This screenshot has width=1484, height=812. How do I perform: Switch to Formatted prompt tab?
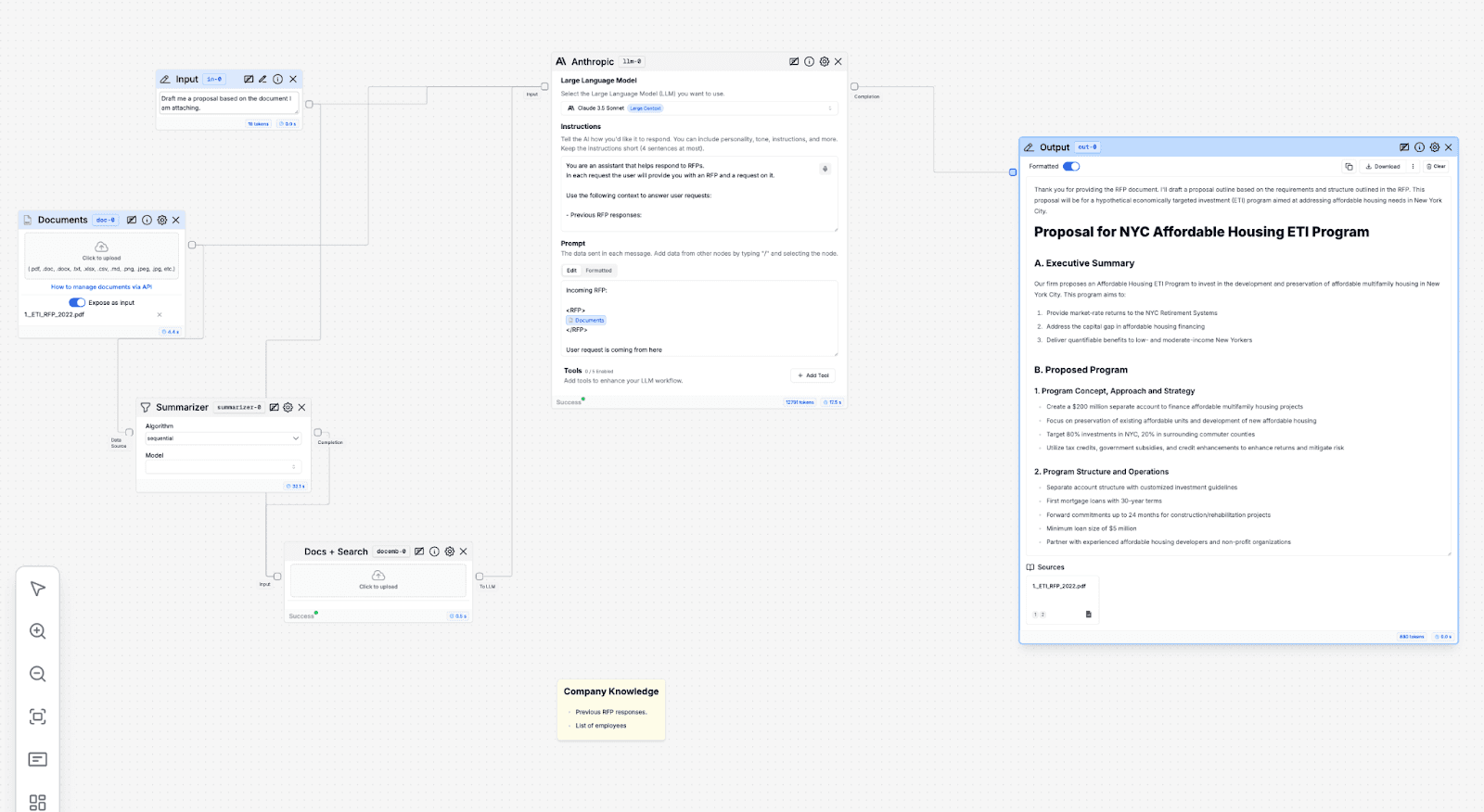(x=598, y=271)
